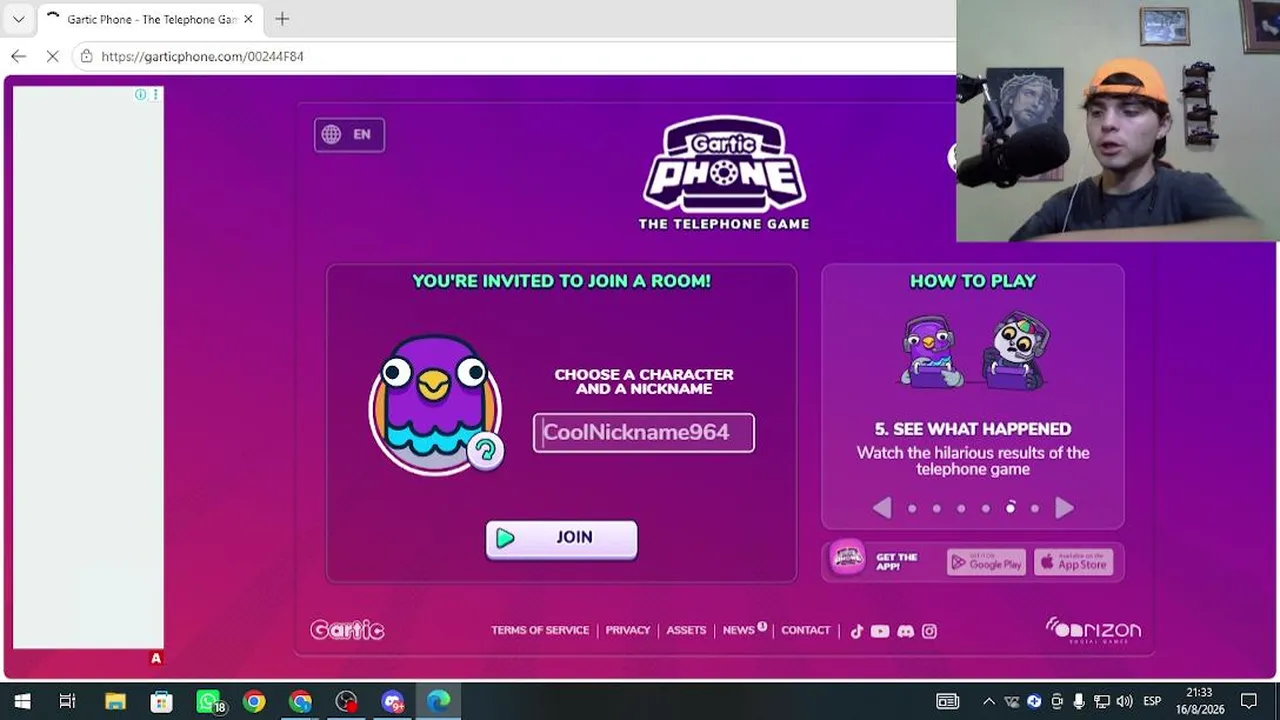Screen dimensions: 1280x720
Task: Show hidden system tray icons
Action: tap(989, 701)
